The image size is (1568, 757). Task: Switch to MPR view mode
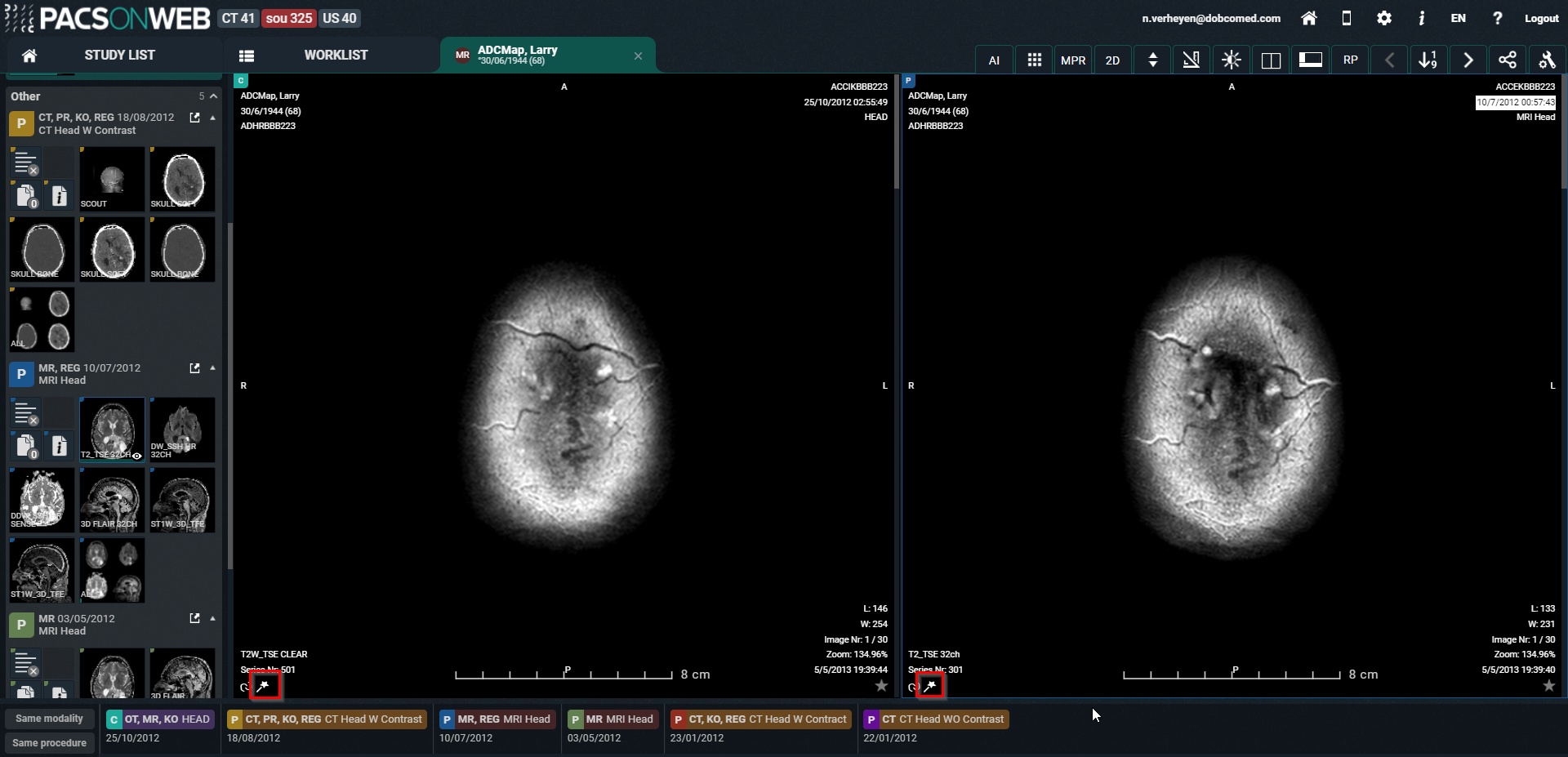tap(1073, 60)
